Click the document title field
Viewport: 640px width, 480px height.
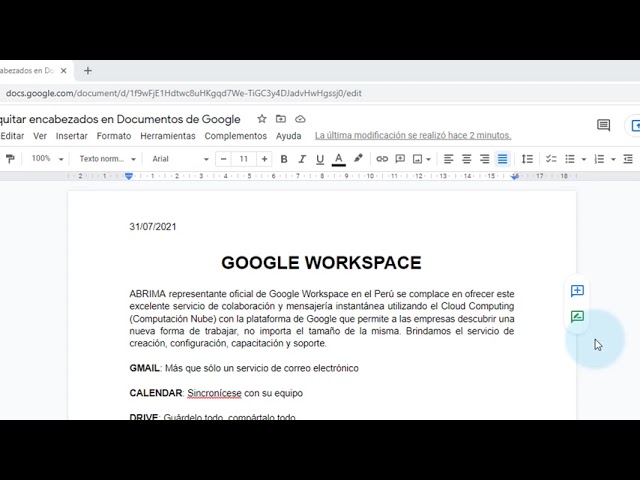point(120,119)
